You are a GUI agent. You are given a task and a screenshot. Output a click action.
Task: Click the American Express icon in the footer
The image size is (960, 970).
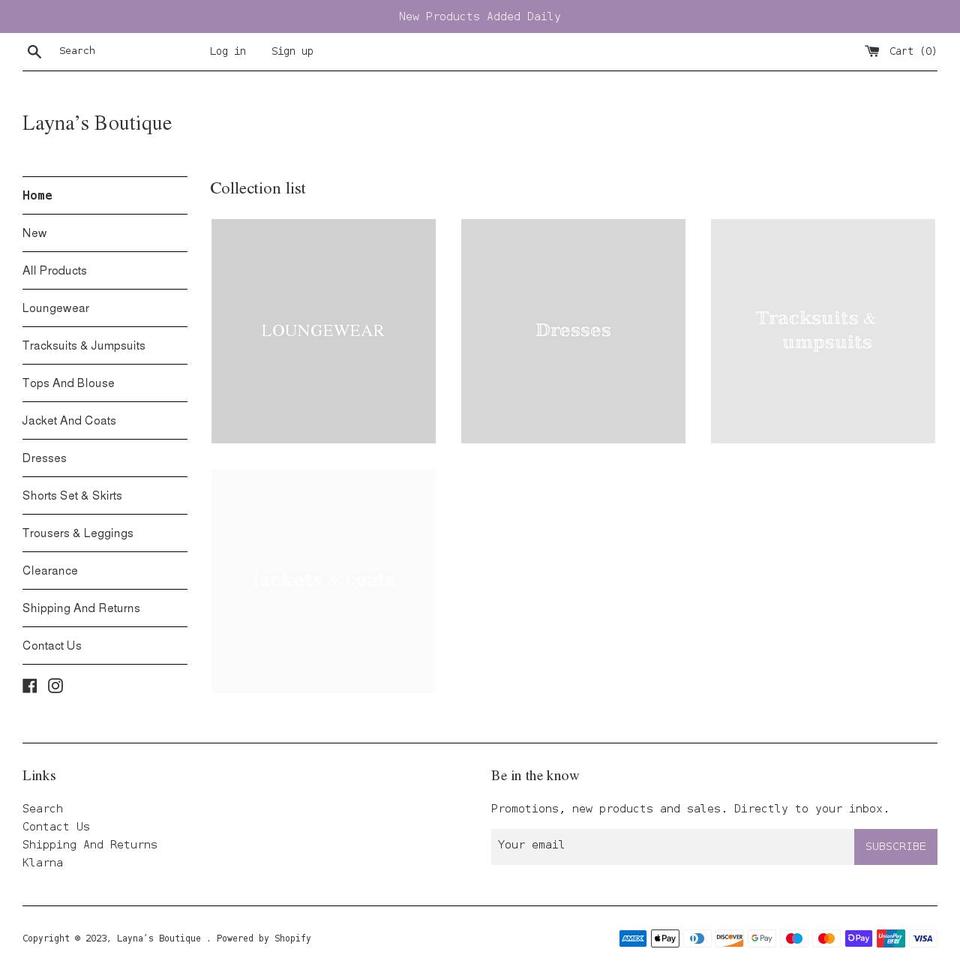[x=632, y=938]
